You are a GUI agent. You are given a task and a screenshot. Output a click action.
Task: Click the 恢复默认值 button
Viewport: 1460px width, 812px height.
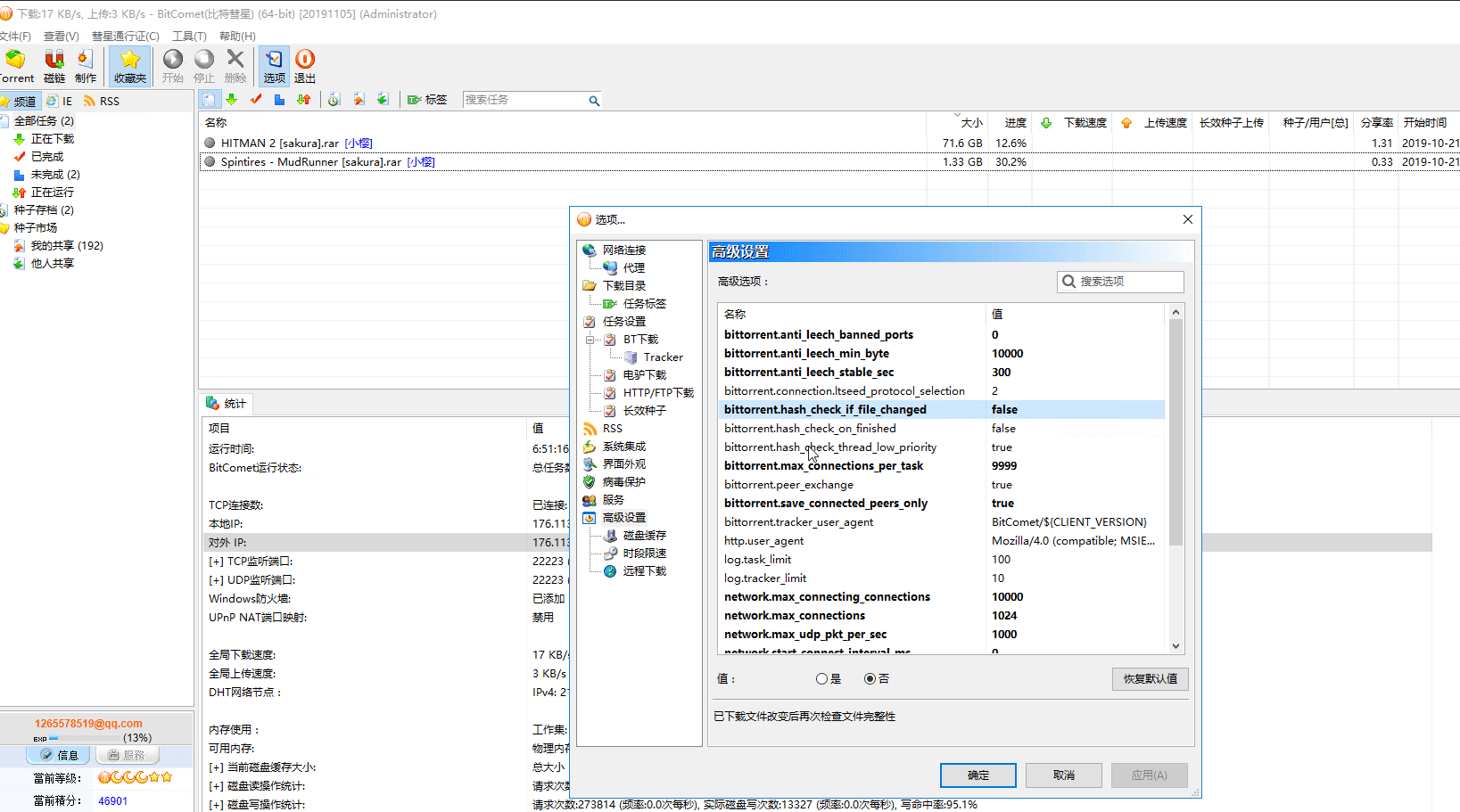[x=1150, y=679]
